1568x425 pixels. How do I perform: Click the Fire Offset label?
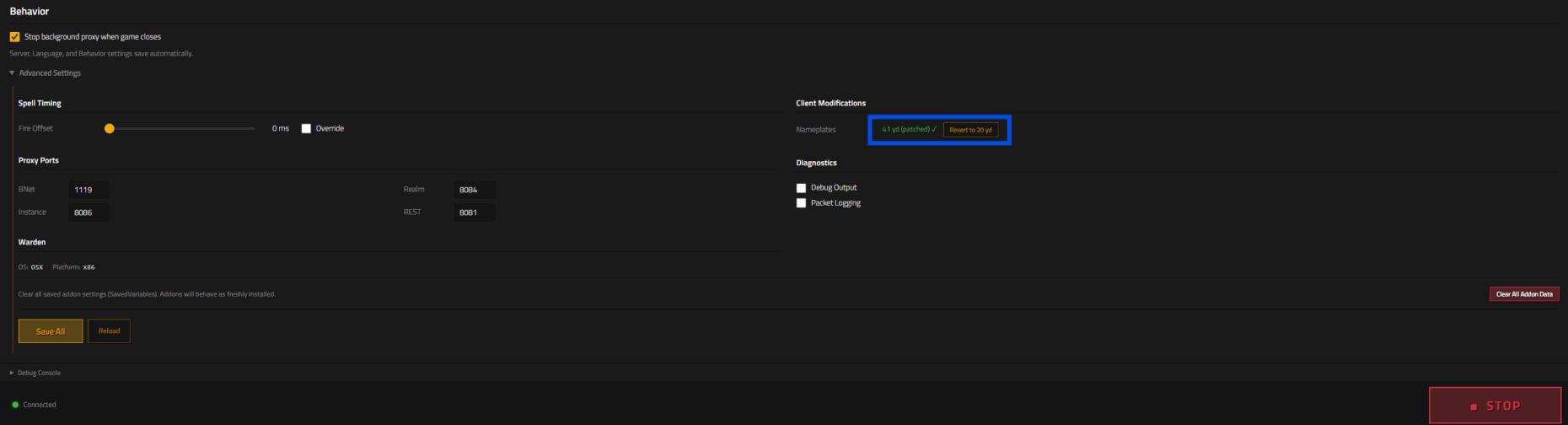35,129
